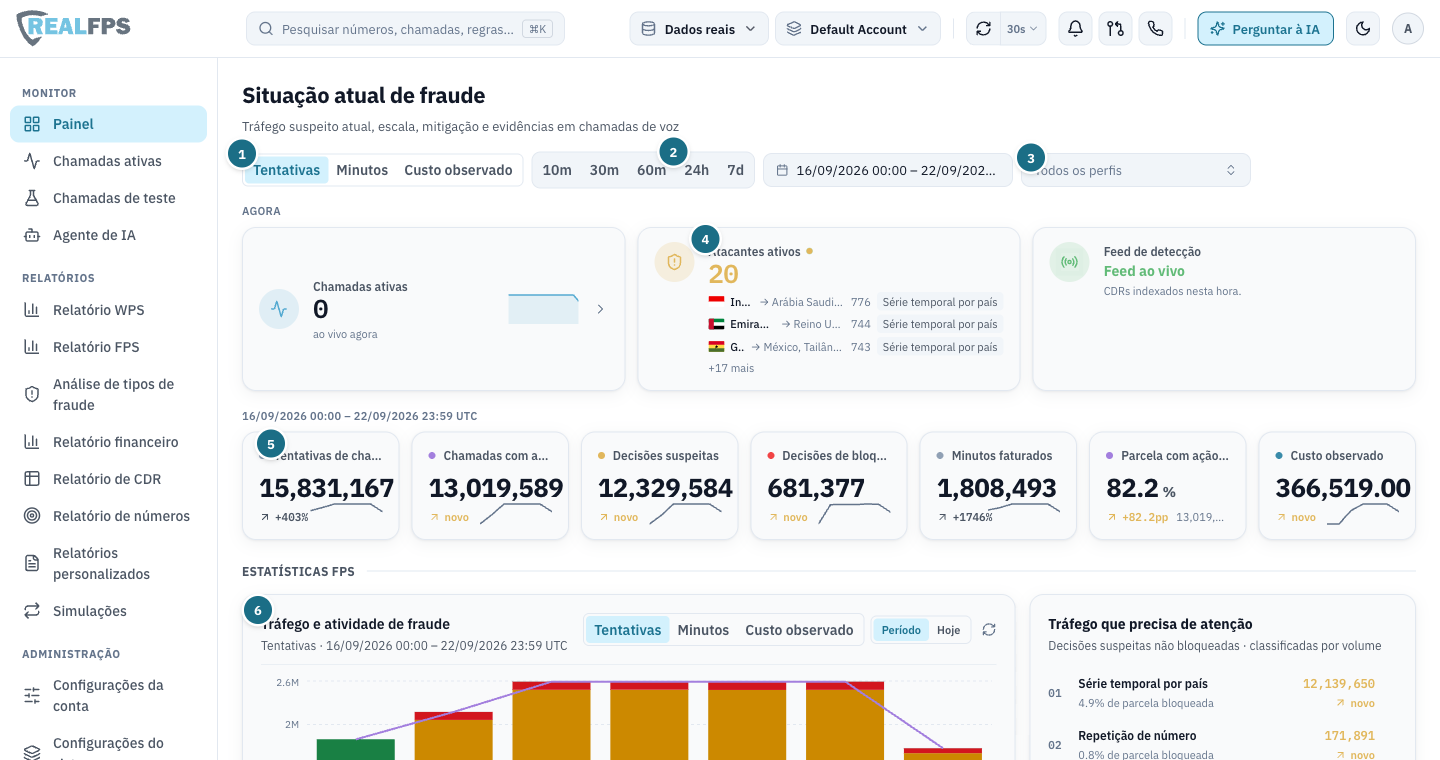Viewport: 1440px width, 760px height.
Task: Click the Atacantes ativos shield warning icon
Action: pos(674,262)
